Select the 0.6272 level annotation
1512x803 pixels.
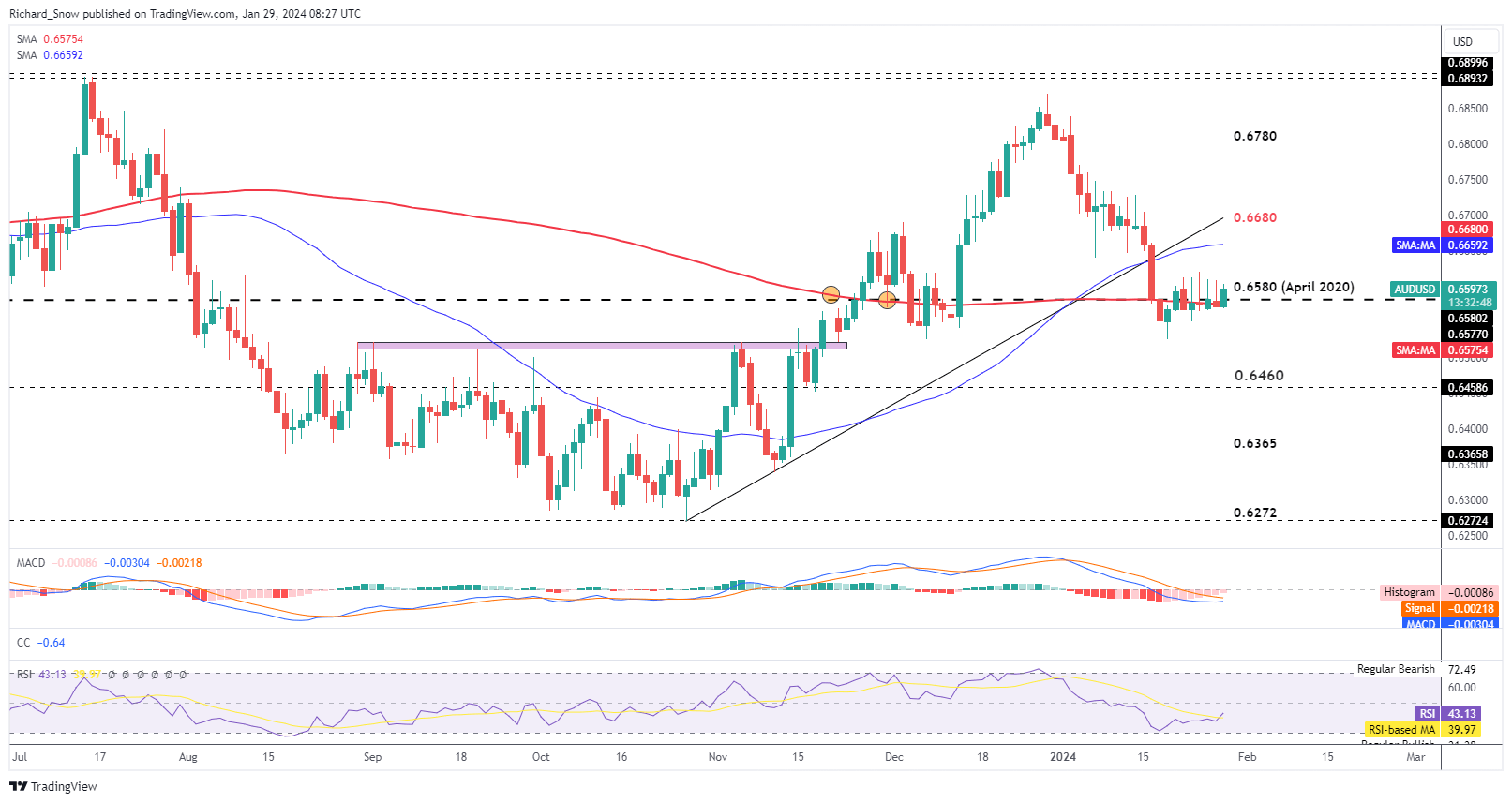pos(1254,513)
